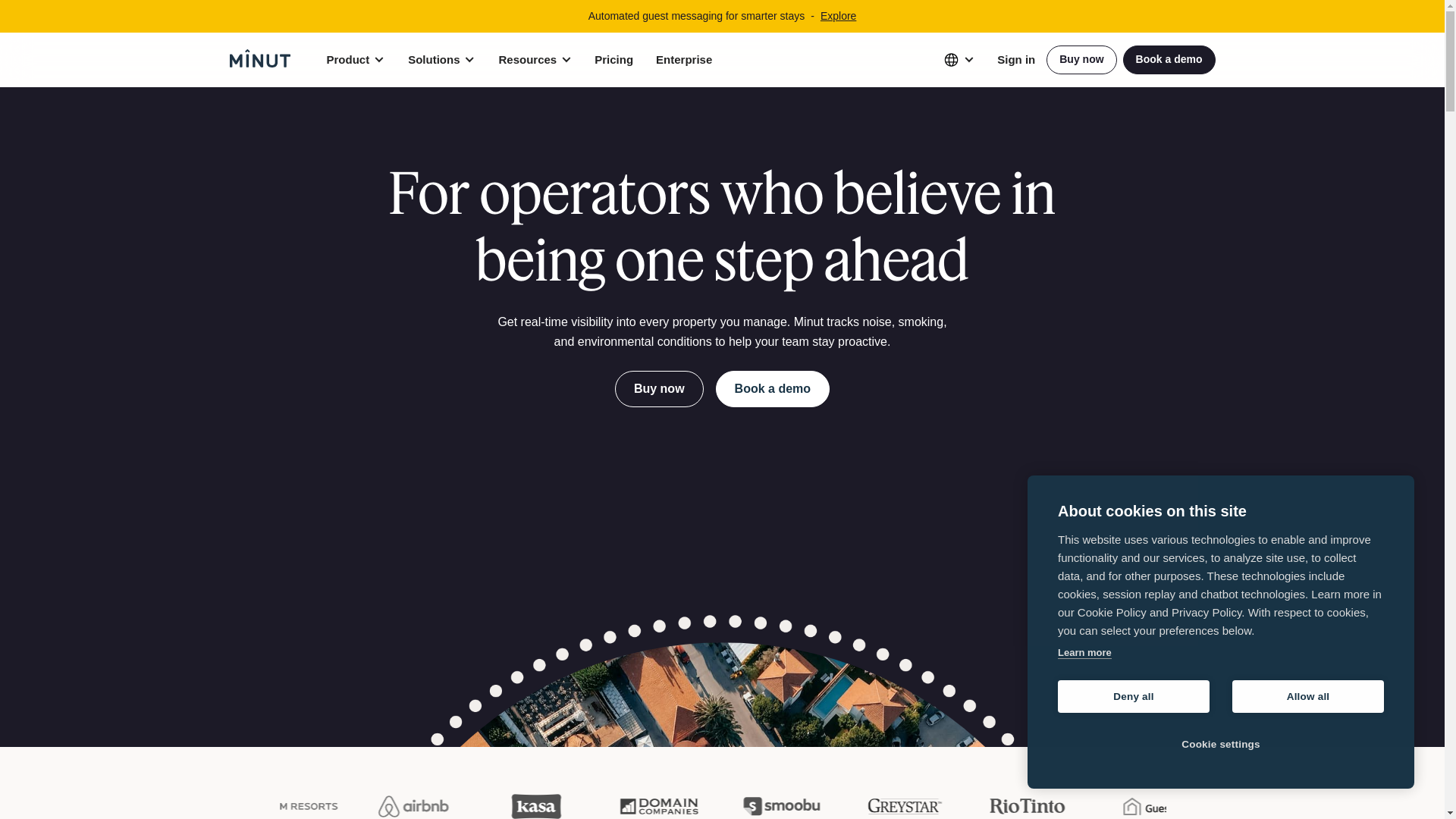Screen dimensions: 1456x819
Task: Open the Enterprise page
Action: coord(684,60)
